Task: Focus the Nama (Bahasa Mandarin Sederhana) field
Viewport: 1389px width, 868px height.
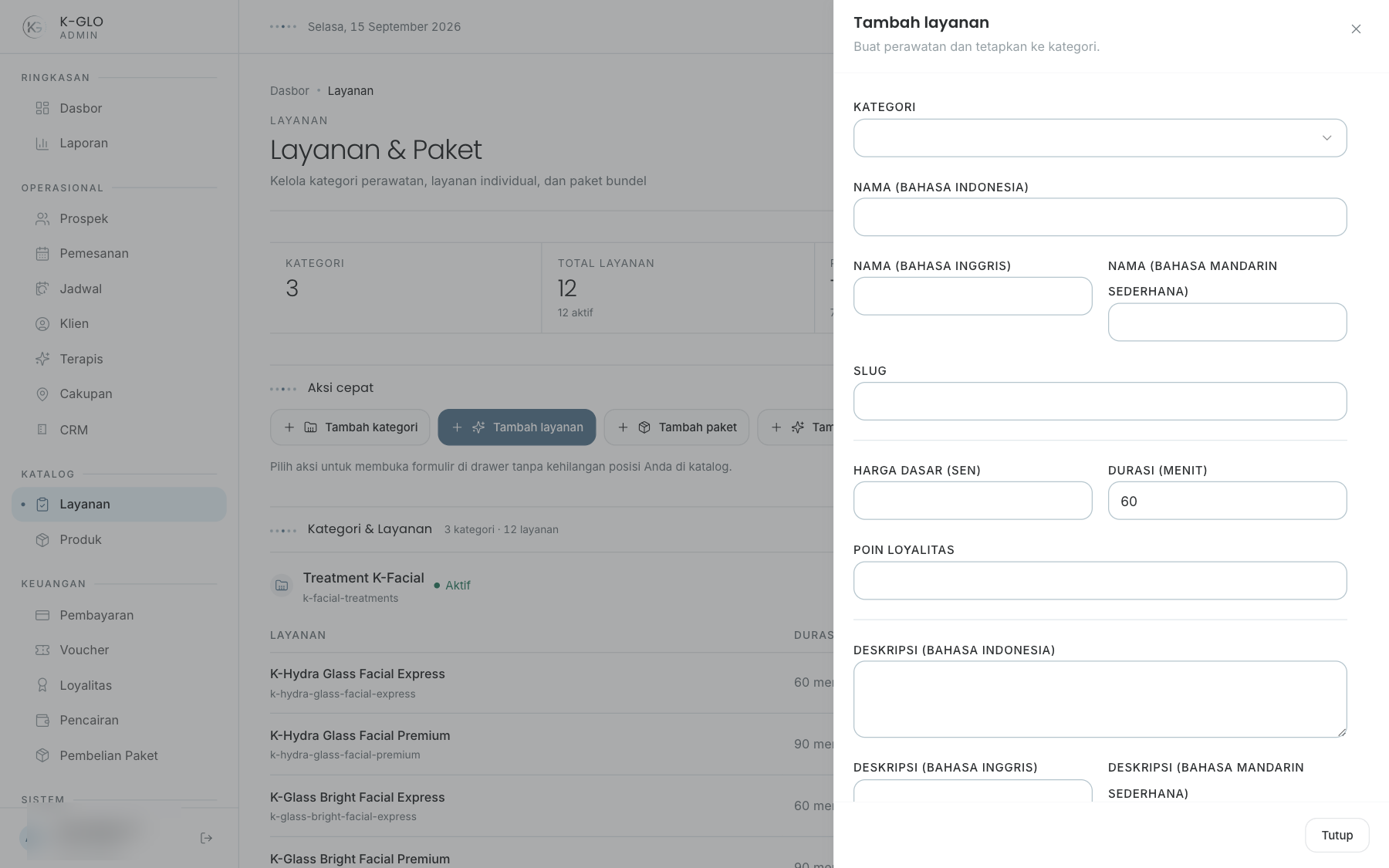Action: coord(1227,322)
